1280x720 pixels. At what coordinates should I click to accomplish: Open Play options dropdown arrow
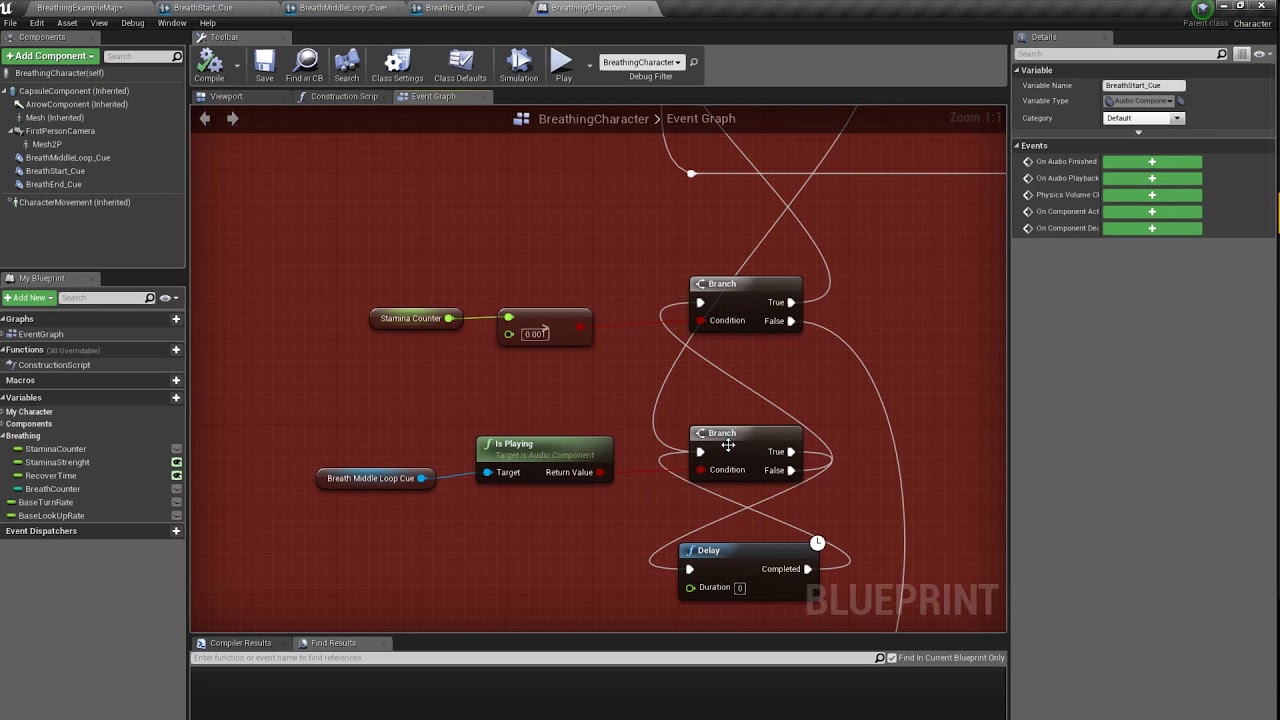click(589, 65)
